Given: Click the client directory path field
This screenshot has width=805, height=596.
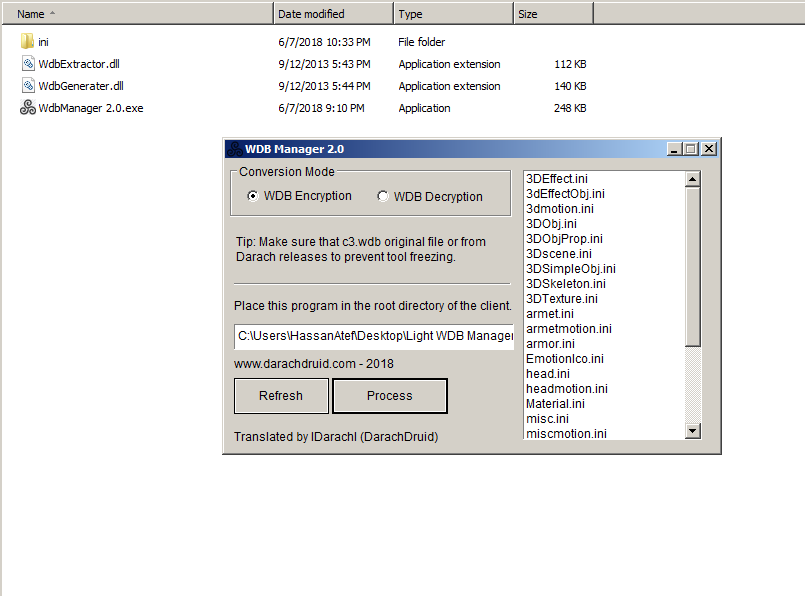Looking at the screenshot, I should (x=373, y=337).
